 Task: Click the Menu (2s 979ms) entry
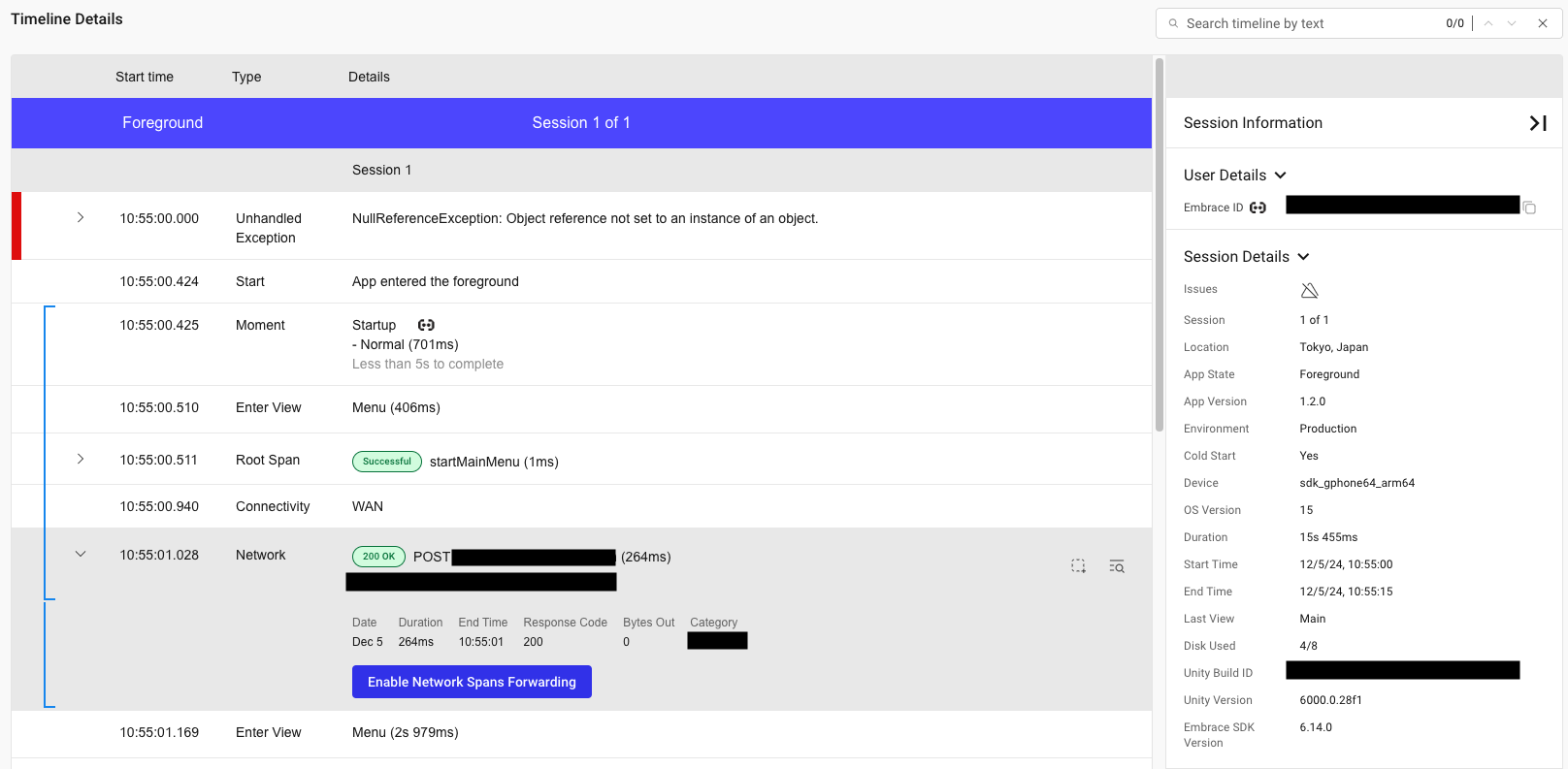click(406, 732)
